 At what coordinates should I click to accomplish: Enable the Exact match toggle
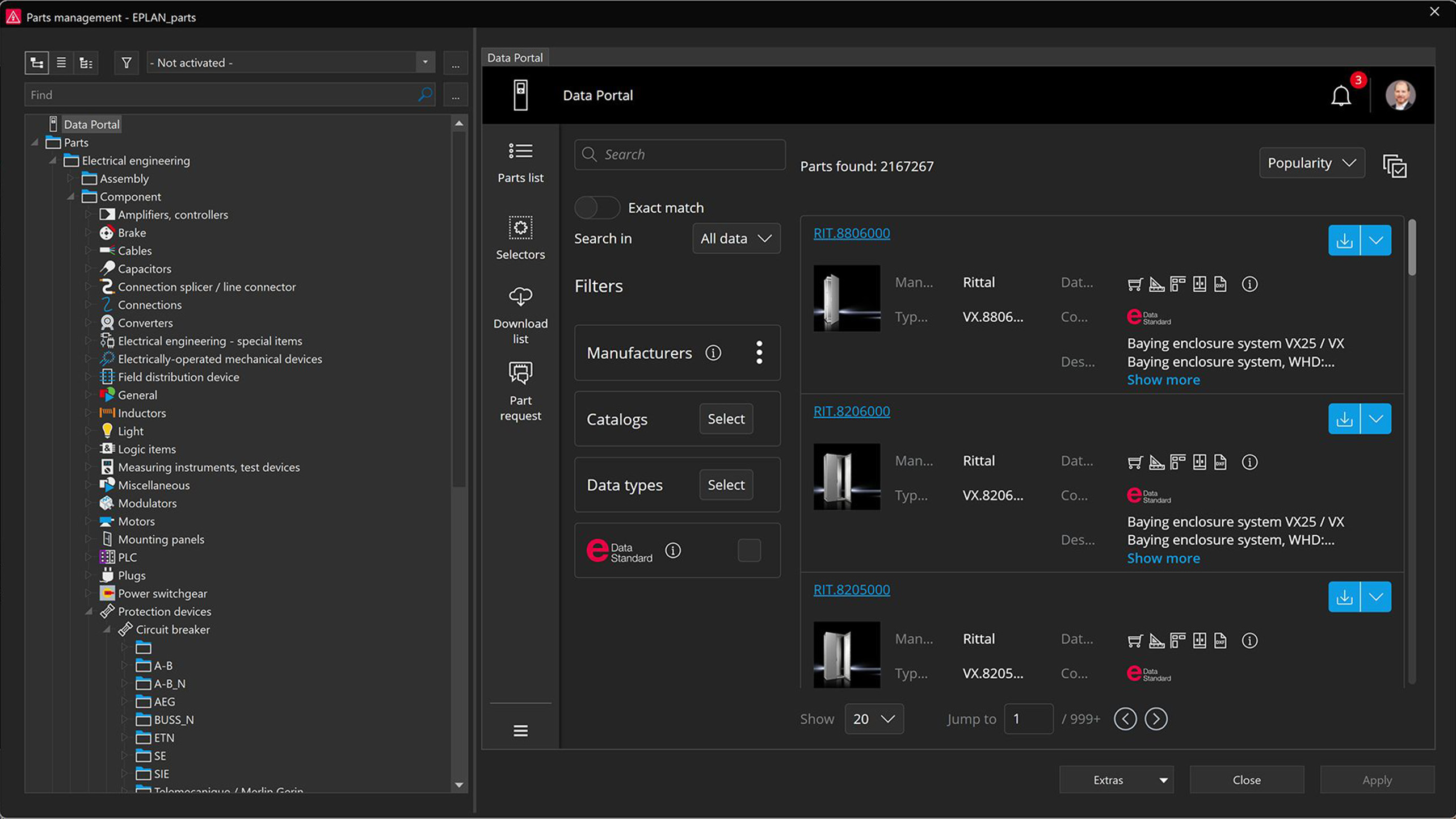tap(596, 208)
